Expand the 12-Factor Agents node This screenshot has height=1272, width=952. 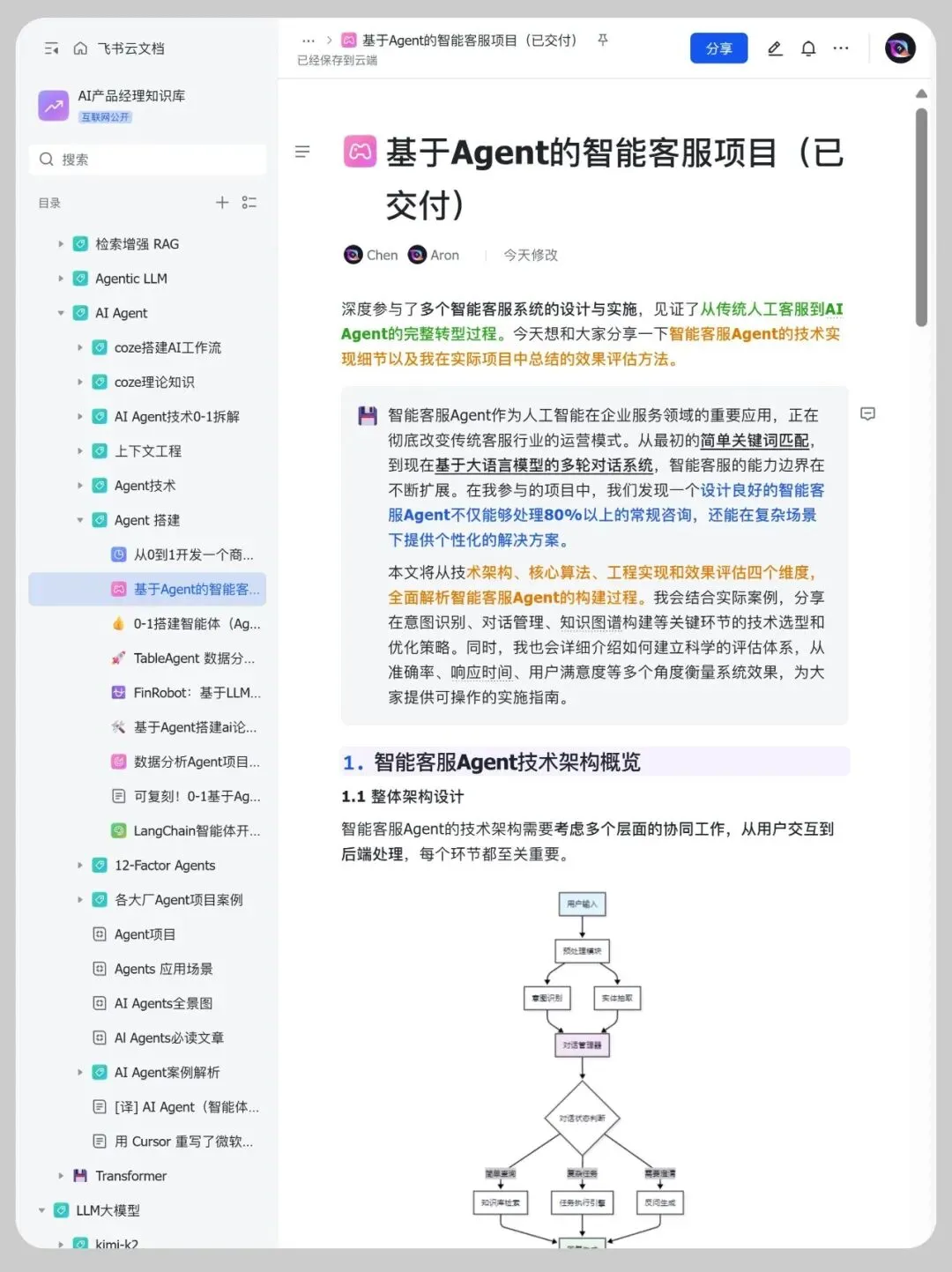80,866
